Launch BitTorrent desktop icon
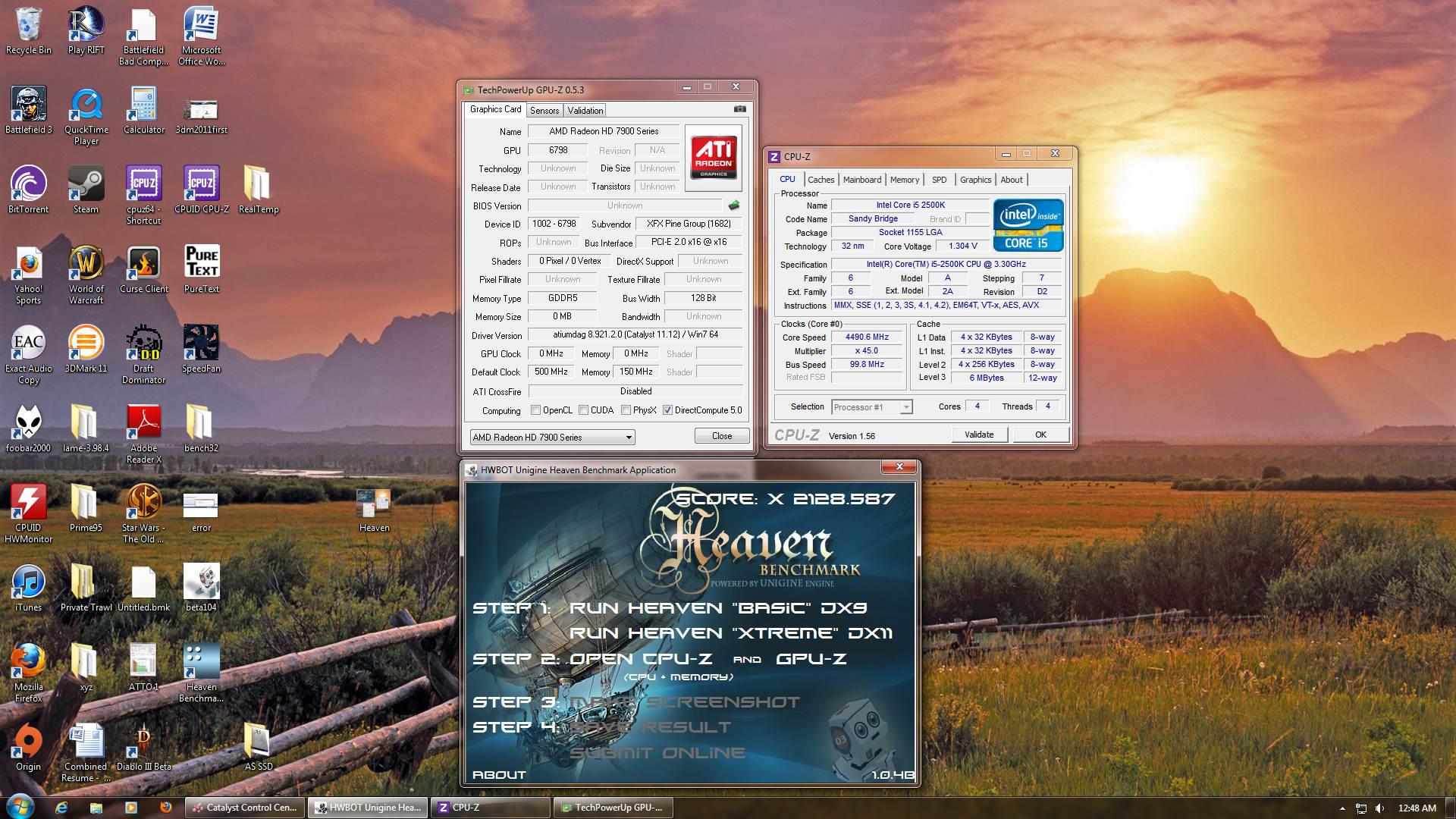 point(29,190)
